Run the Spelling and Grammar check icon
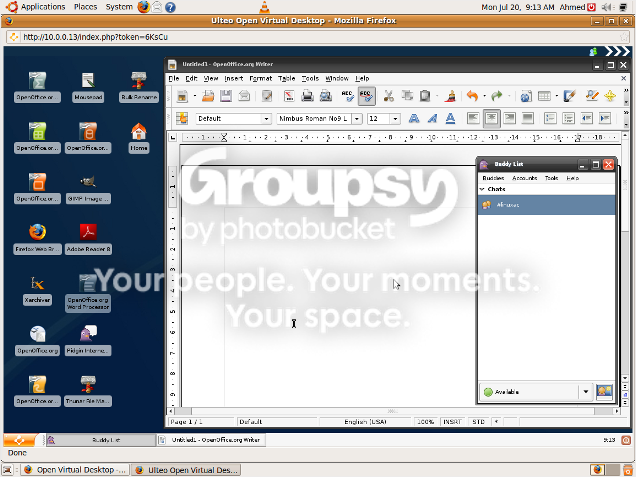 348,96
